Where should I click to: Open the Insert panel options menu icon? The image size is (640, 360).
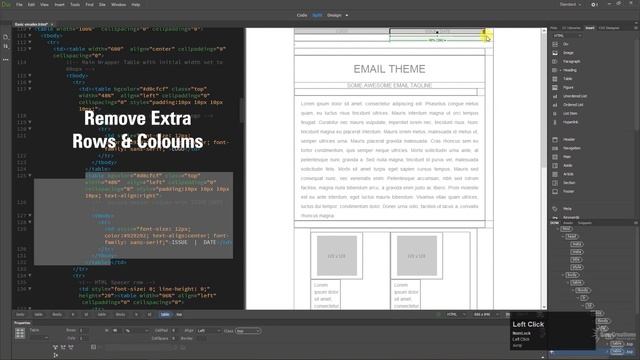636,28
